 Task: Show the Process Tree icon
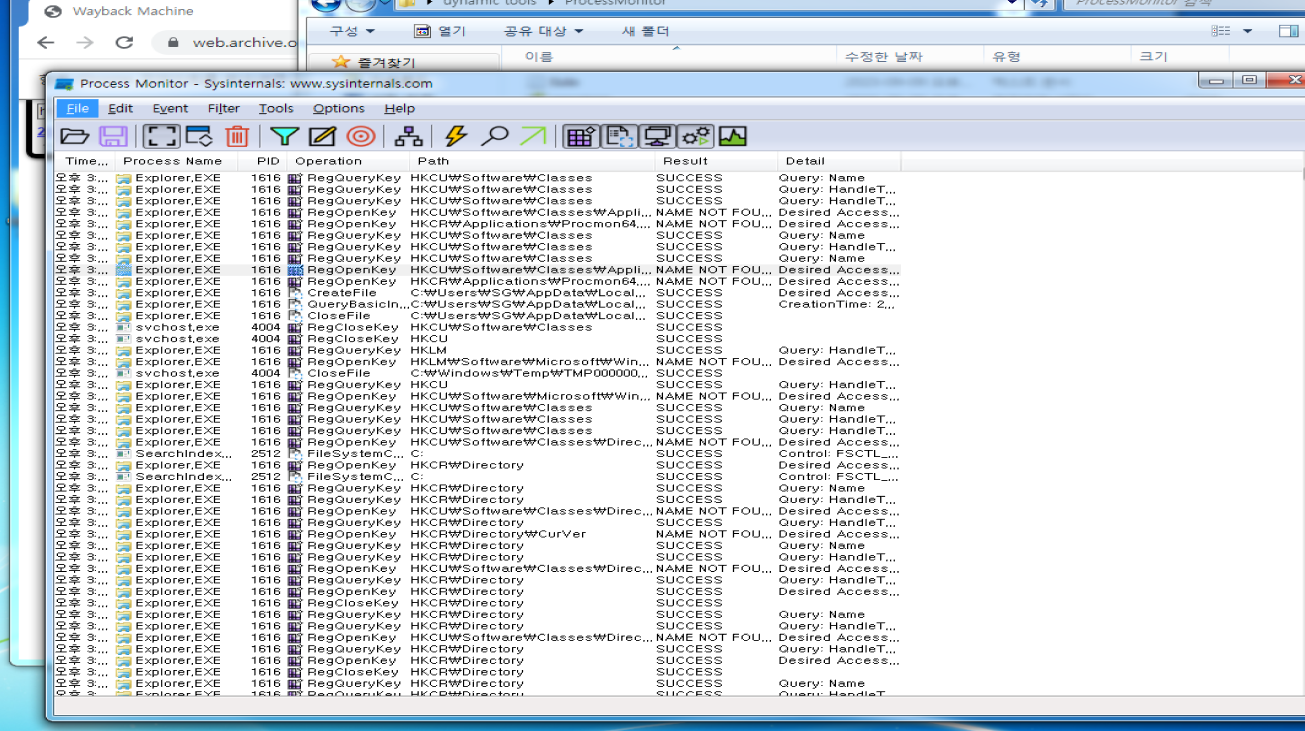409,136
